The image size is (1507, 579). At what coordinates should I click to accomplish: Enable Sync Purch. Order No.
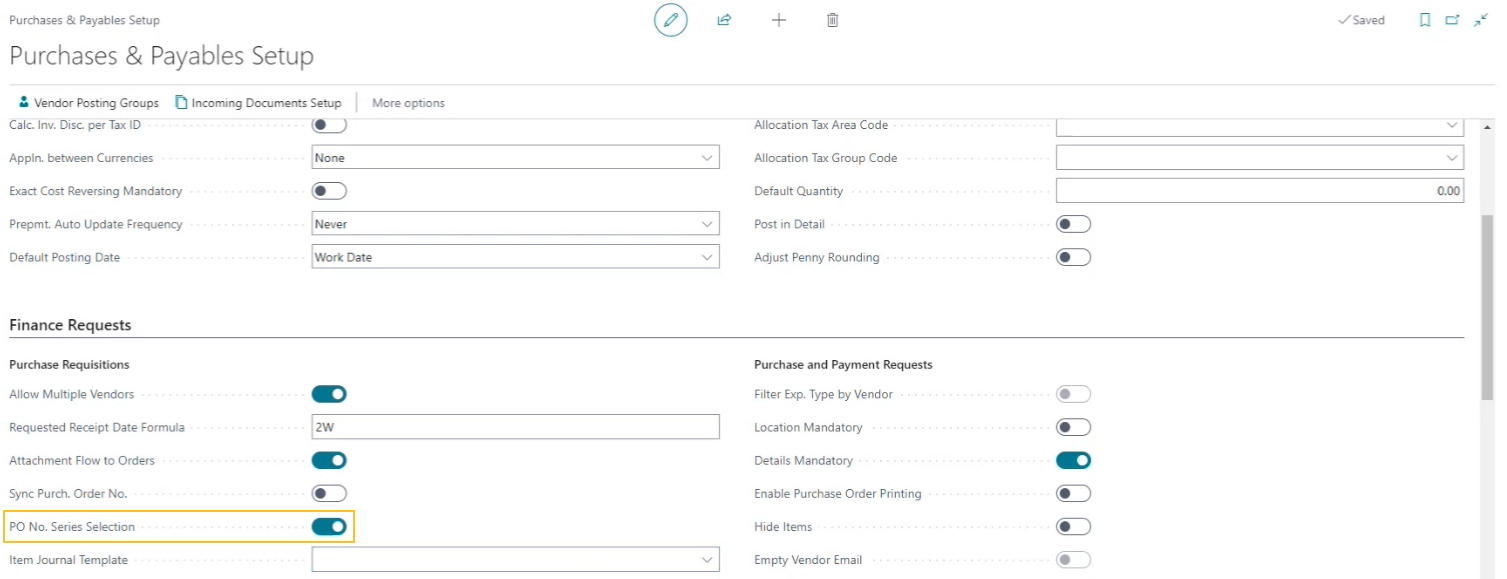point(328,493)
